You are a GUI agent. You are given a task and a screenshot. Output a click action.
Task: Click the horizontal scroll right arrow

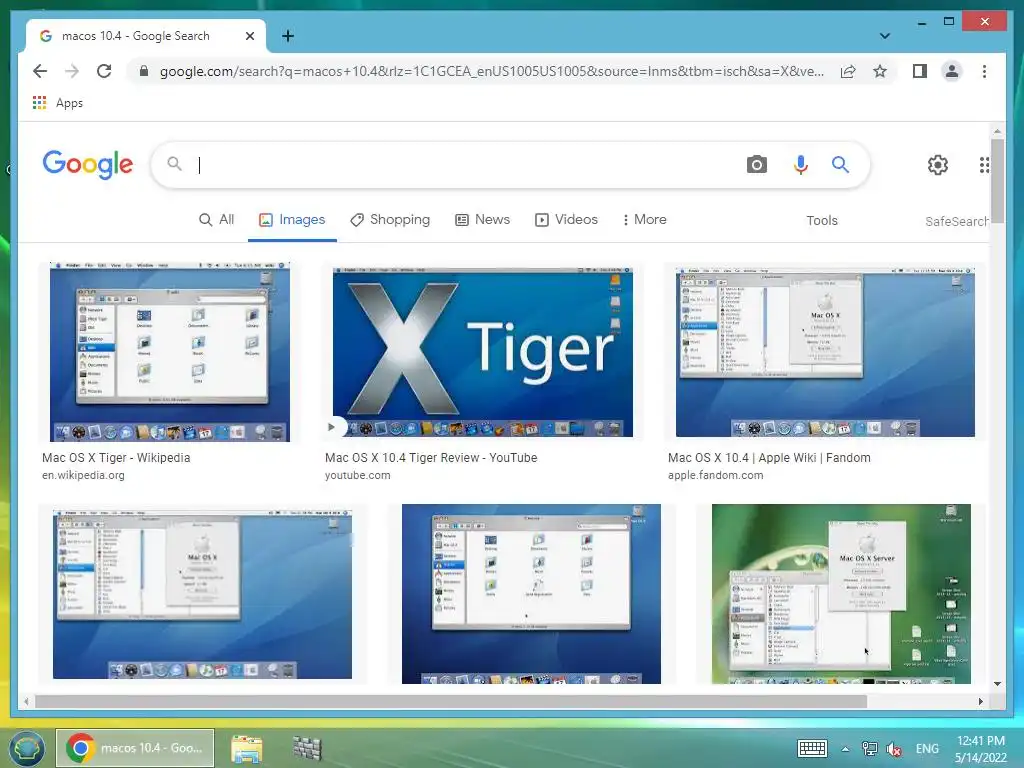point(980,701)
